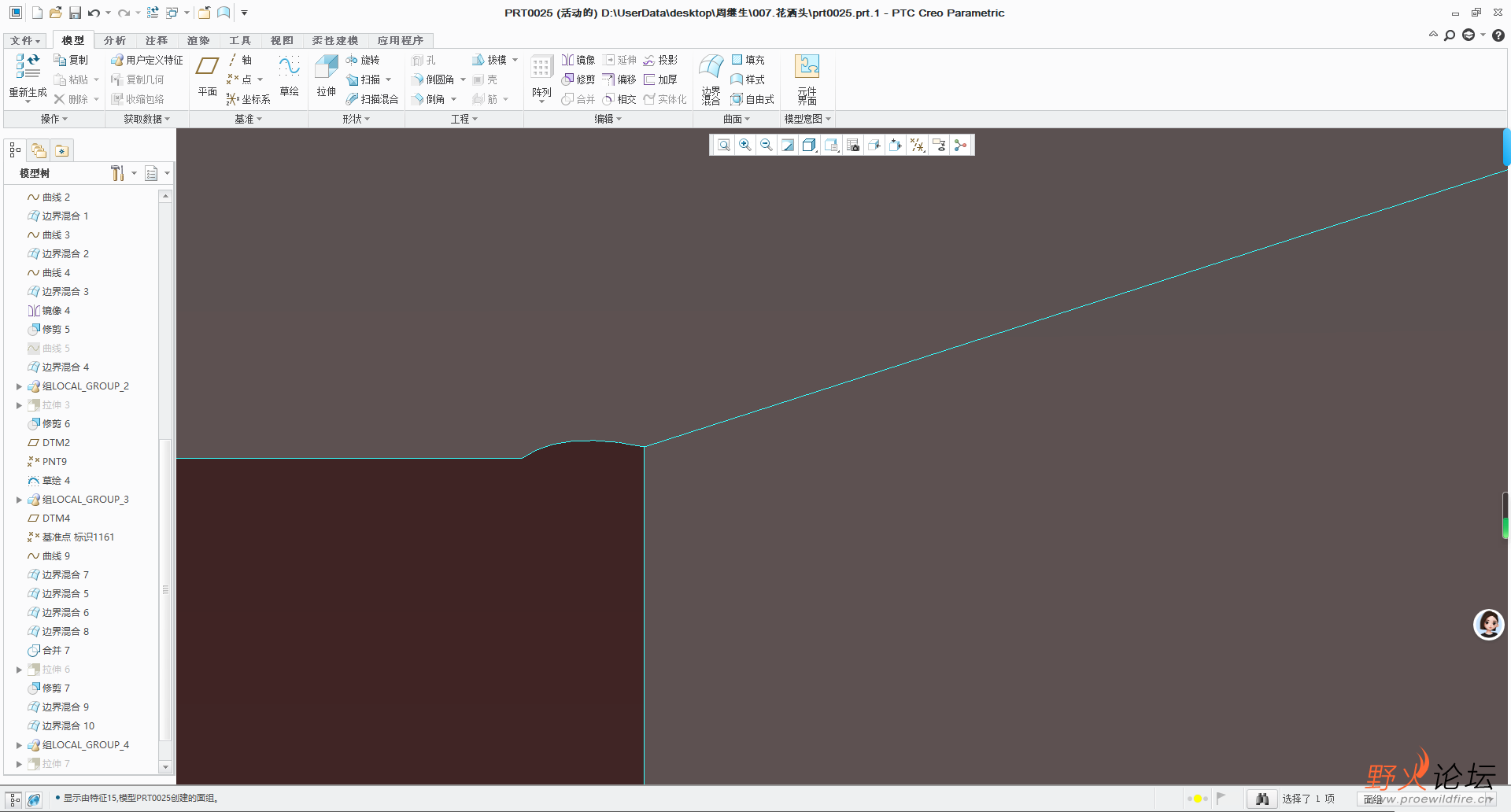Screen dimensions: 1511x812
Task: Switch to the 渲染 render tab
Action: coord(198,40)
